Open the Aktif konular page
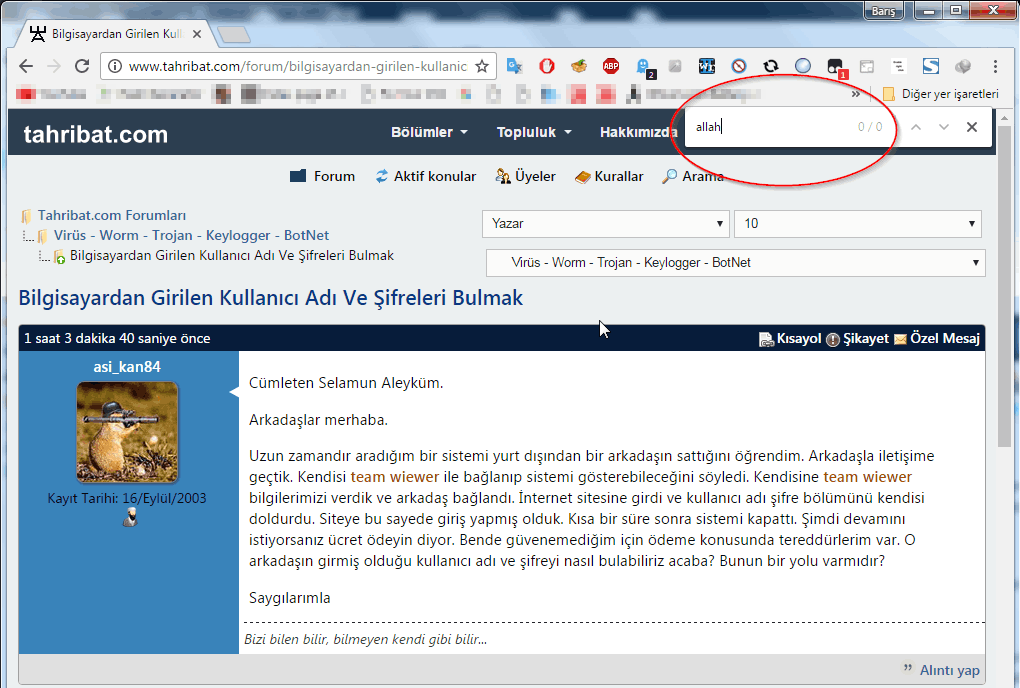1020x688 pixels. click(x=426, y=177)
